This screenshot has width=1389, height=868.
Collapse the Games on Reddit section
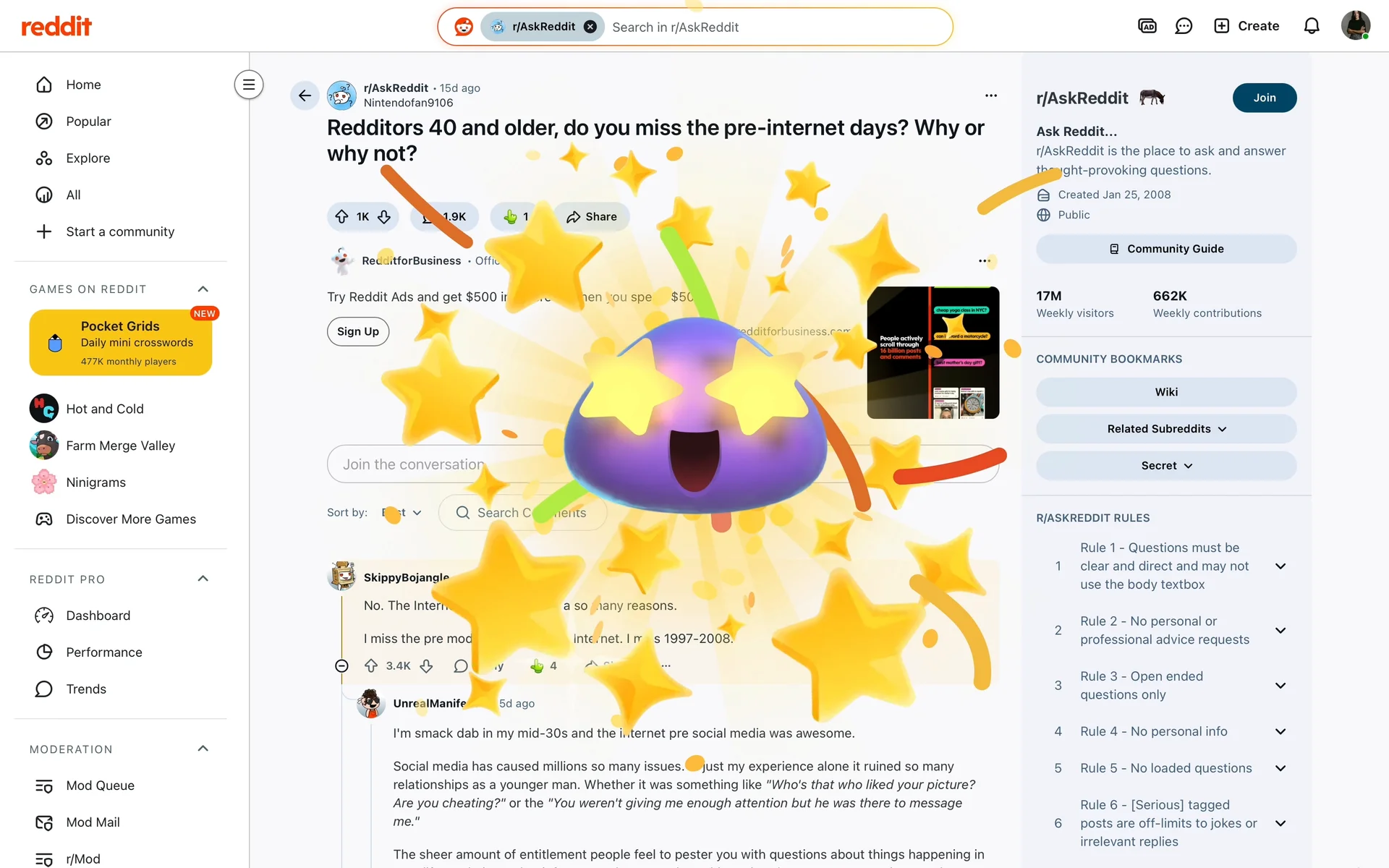203,289
